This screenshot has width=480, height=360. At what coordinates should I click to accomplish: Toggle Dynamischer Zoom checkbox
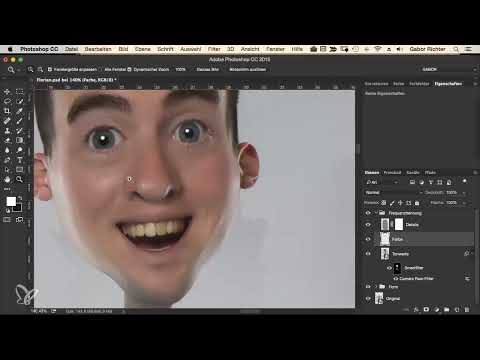[129, 69]
